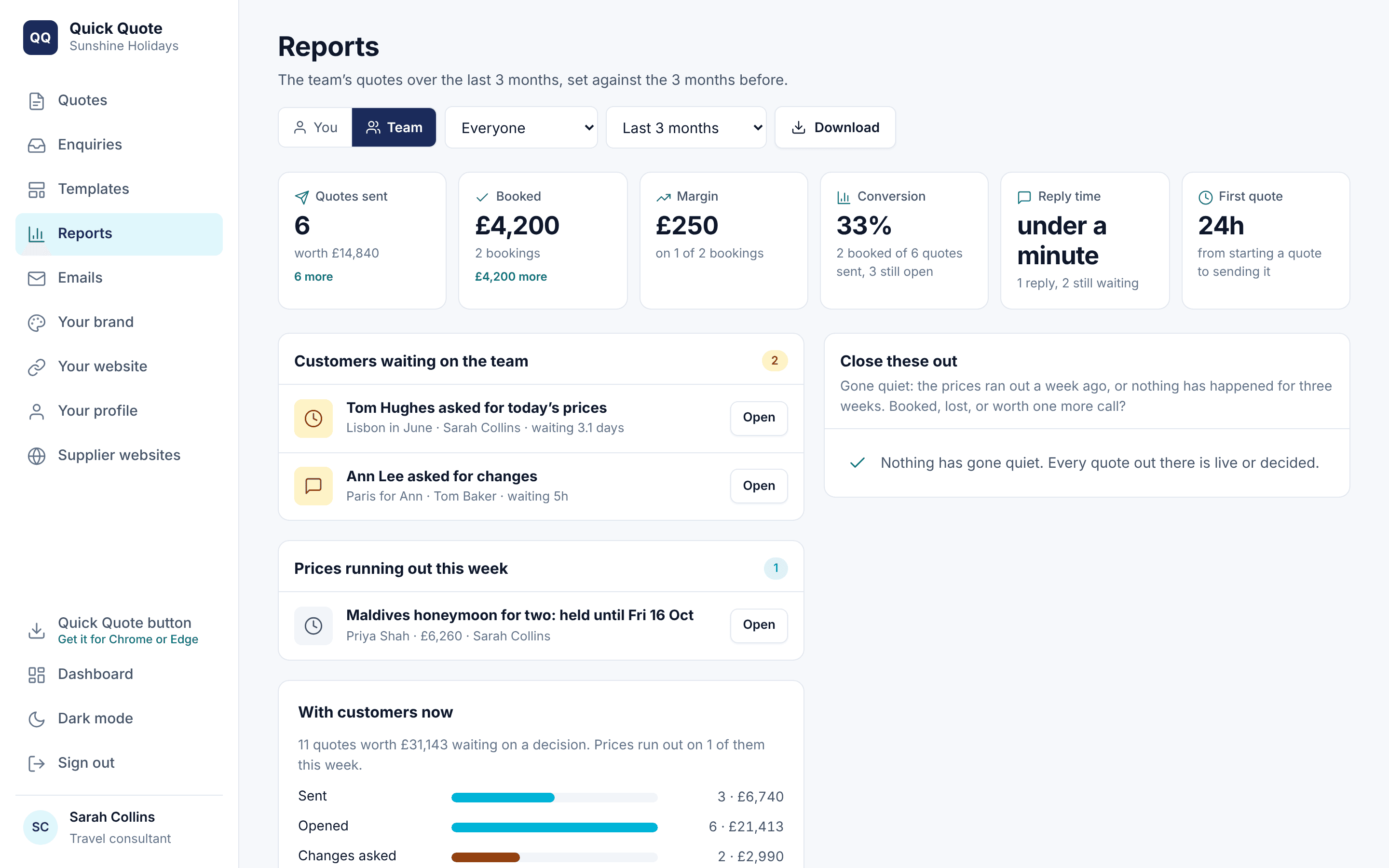This screenshot has width=1389, height=868.
Task: Open the Last 3 months period dropdown
Action: [x=686, y=127]
